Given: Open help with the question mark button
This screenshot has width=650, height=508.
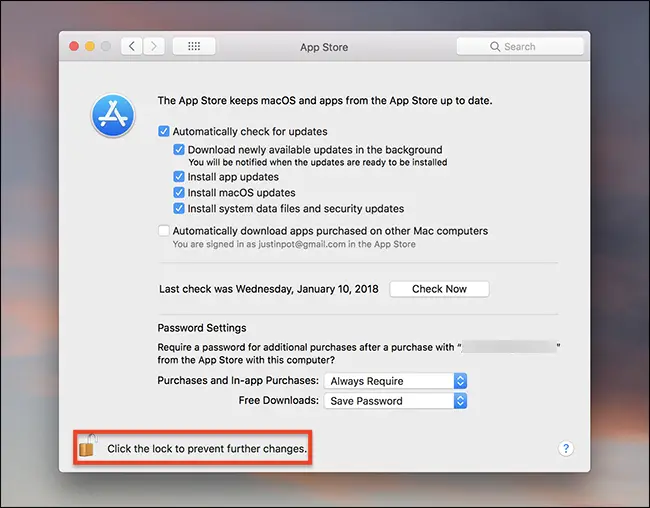Looking at the screenshot, I should (x=566, y=448).
